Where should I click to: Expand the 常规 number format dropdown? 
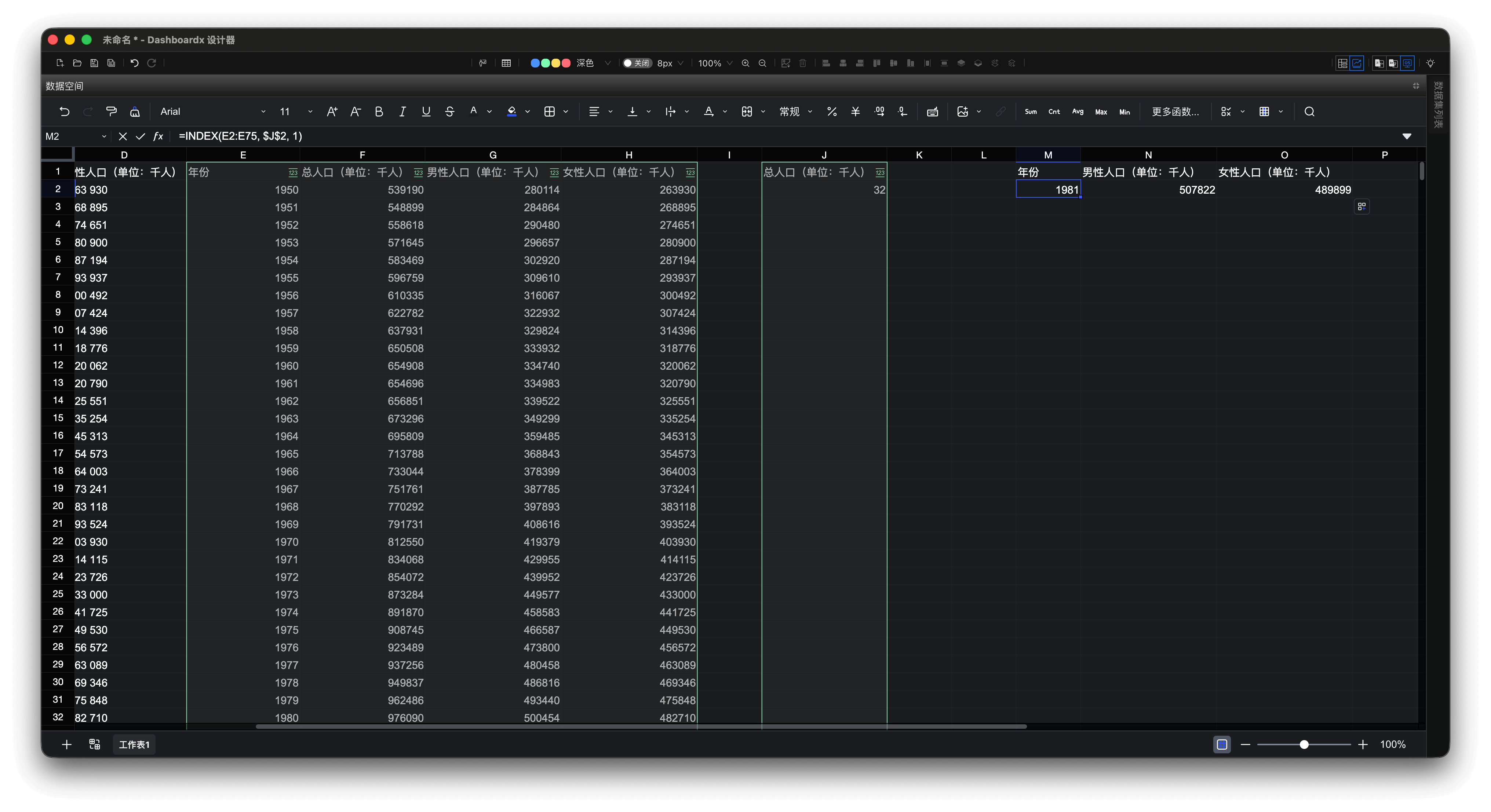[796, 111]
